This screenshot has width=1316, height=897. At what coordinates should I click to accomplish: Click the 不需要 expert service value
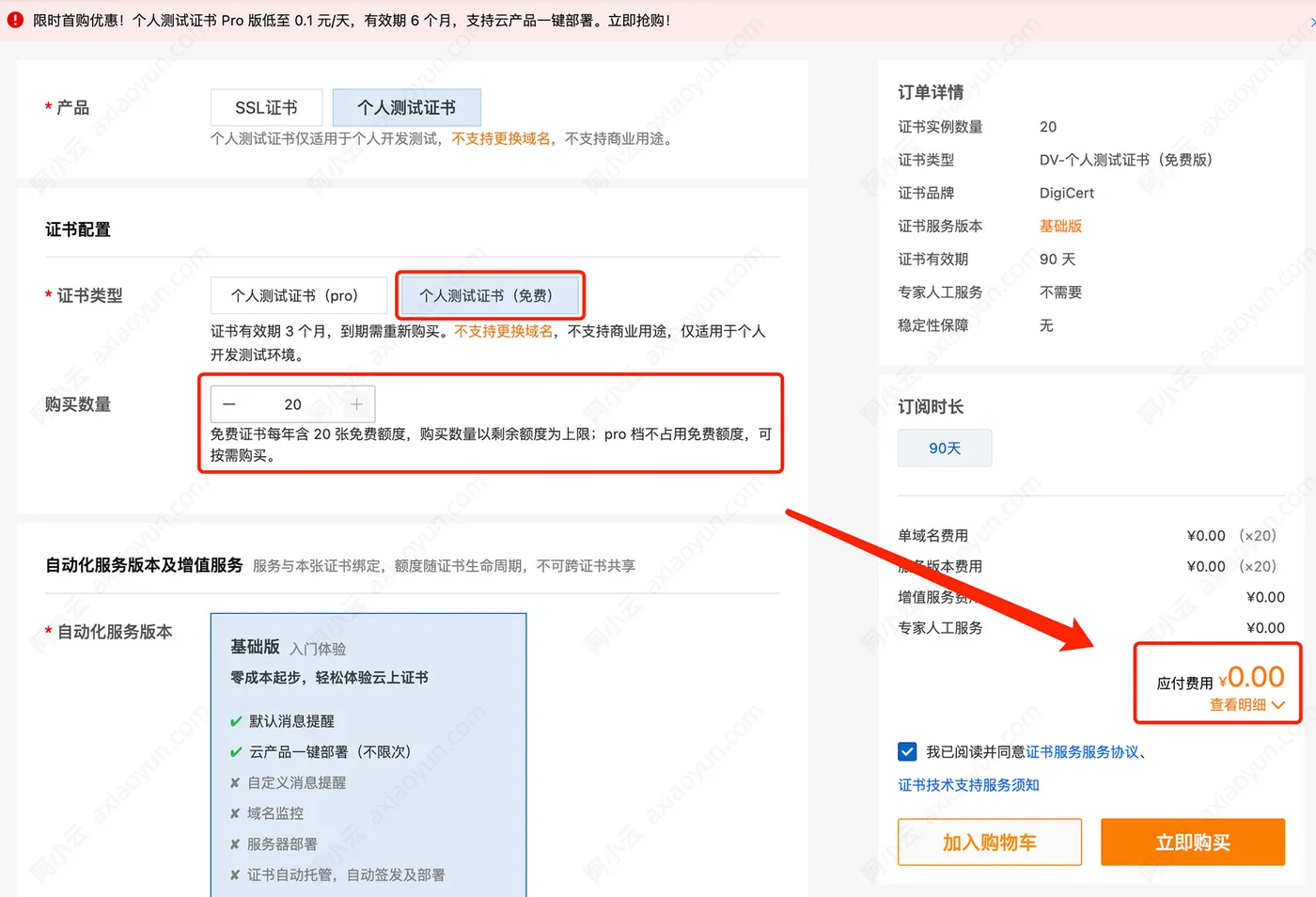pos(1060,292)
